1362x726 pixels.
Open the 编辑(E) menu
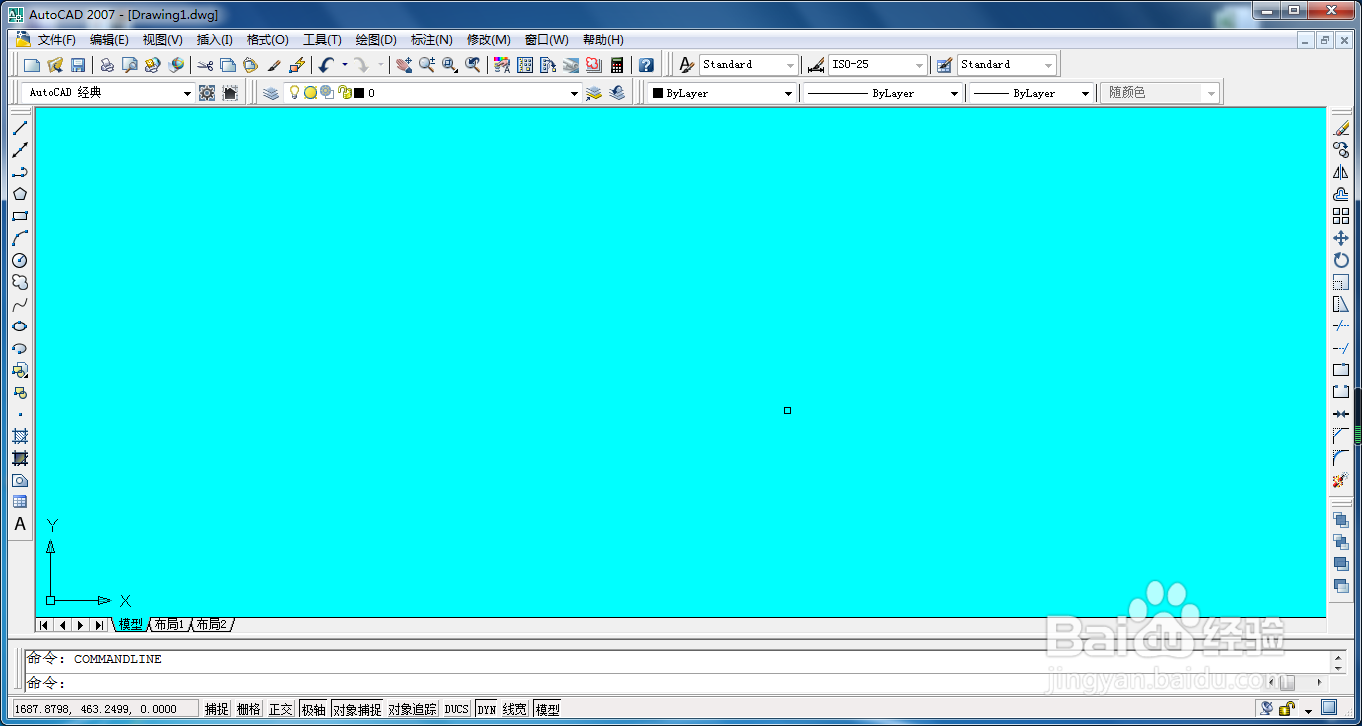click(109, 40)
